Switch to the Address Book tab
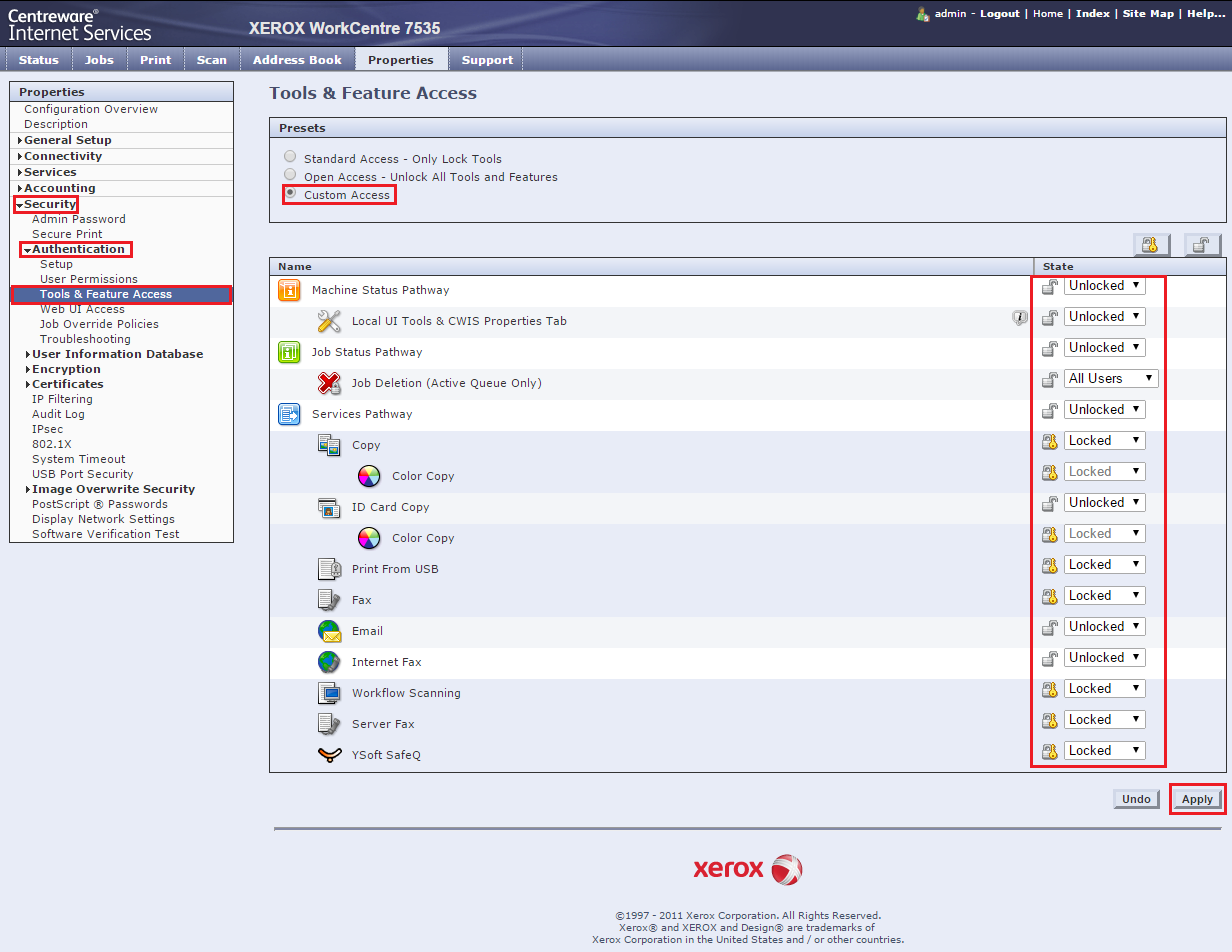Image resolution: width=1232 pixels, height=952 pixels. 297,60
